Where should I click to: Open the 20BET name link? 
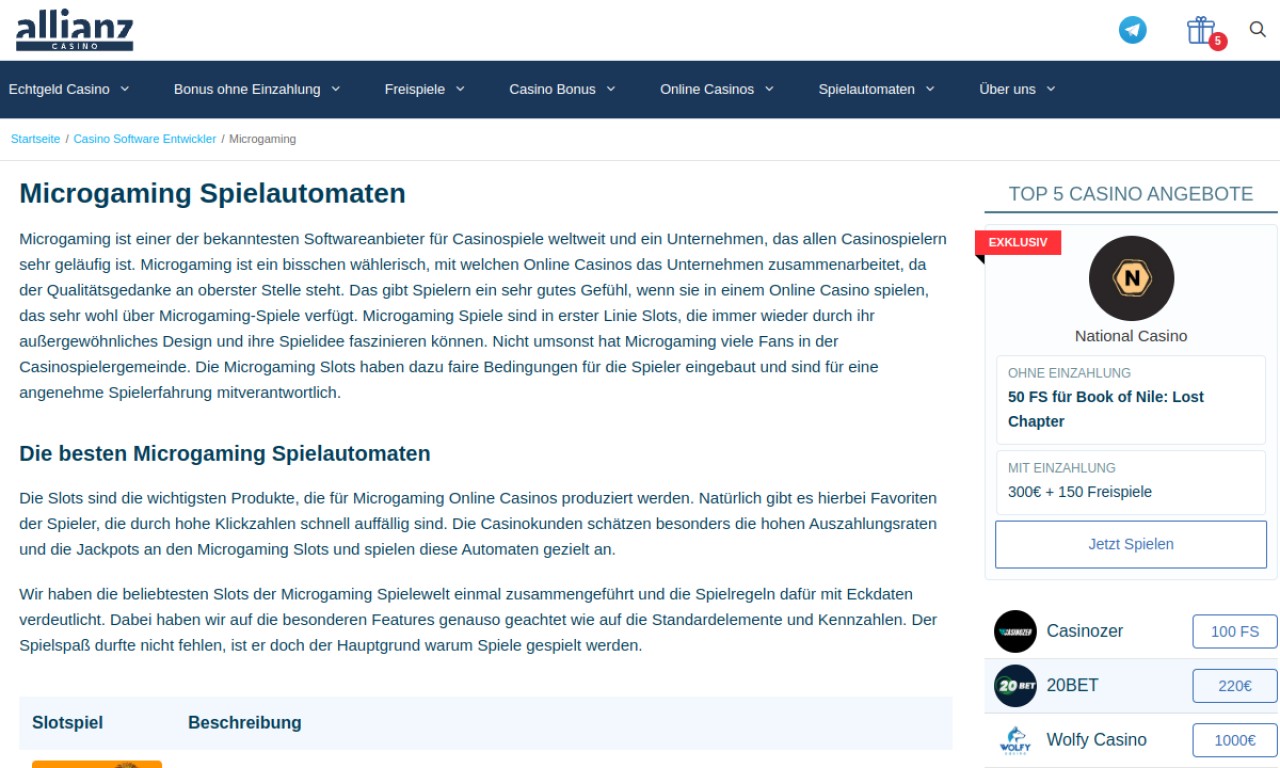[1073, 685]
